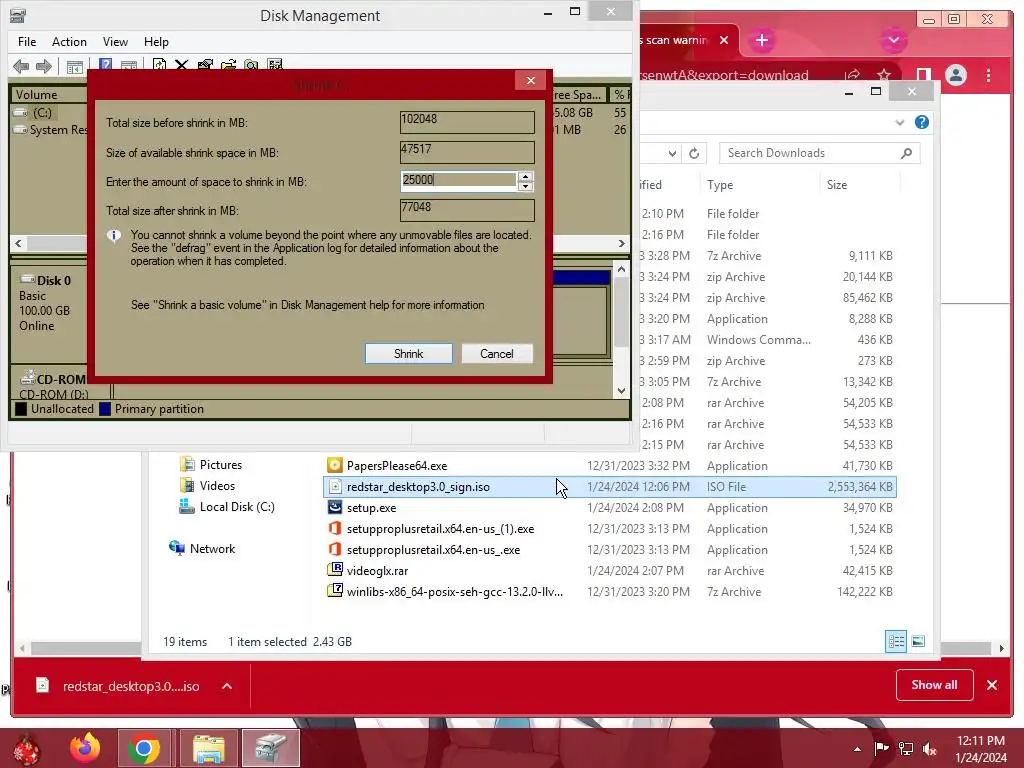Bookmark this page with the star icon
This screenshot has width=1024, height=768.
[884, 75]
